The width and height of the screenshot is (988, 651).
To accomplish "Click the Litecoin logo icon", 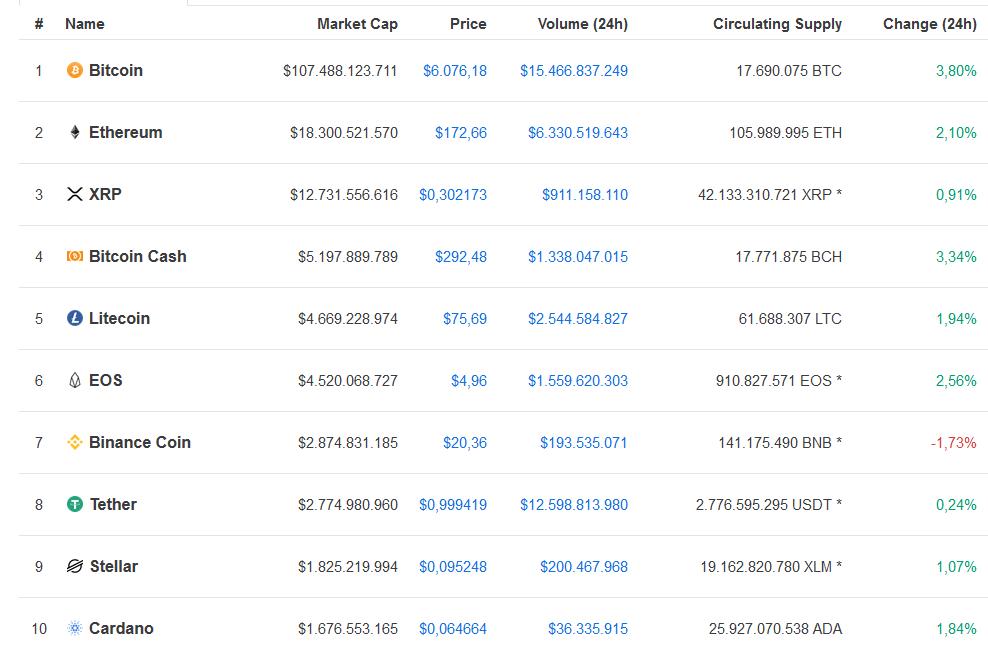I will pyautogui.click(x=74, y=318).
